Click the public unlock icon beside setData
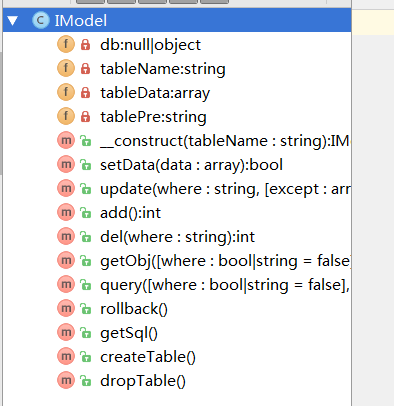The height and width of the screenshot is (406, 394). pos(85,165)
